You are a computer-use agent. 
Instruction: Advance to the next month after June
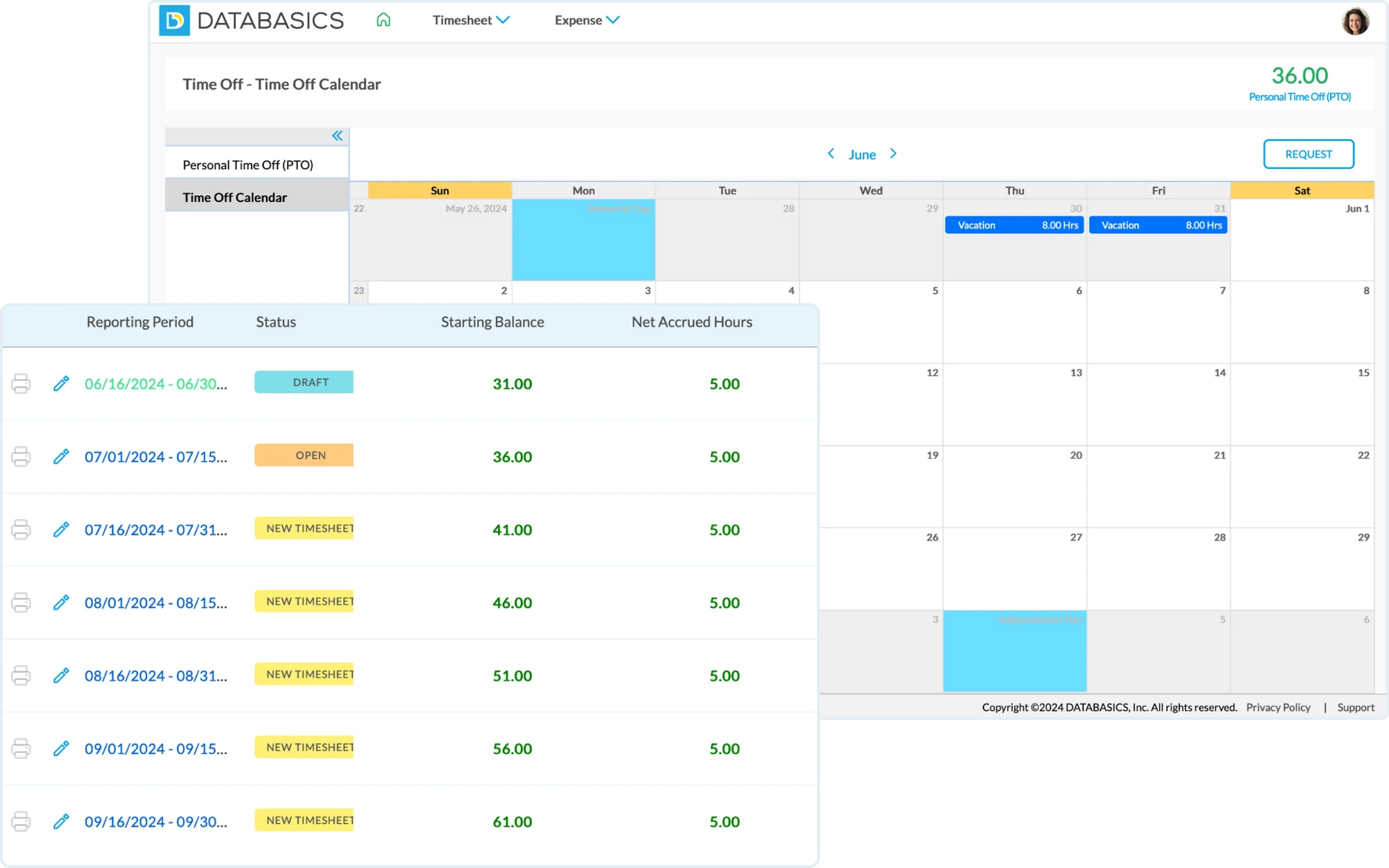click(894, 153)
